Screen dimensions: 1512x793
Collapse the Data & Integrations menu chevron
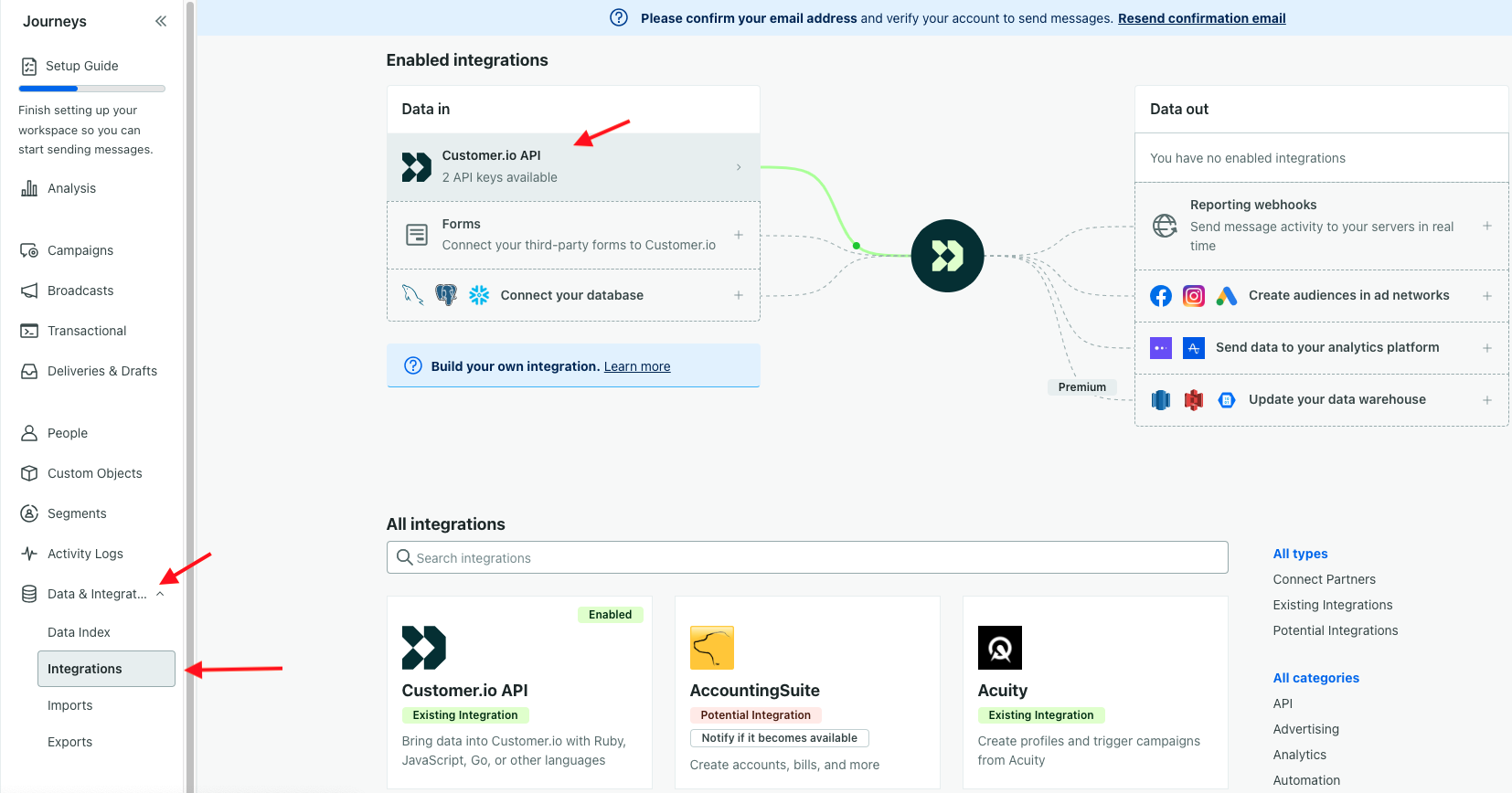point(160,594)
